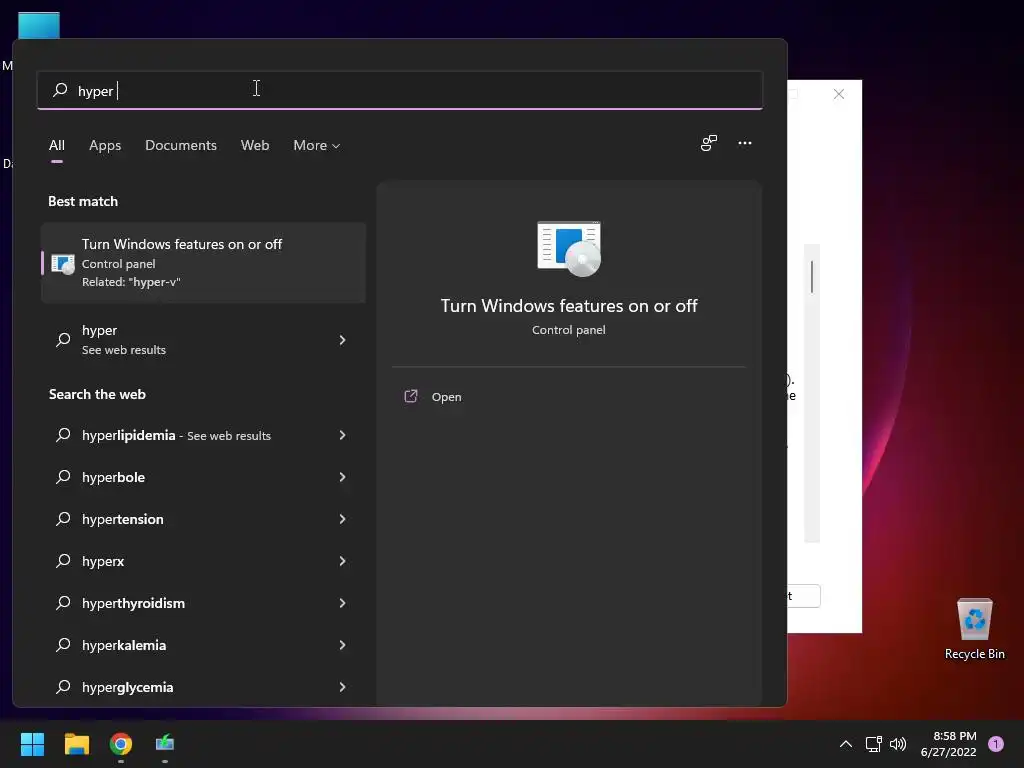Click the background window's vertical scrollbar
Image resolution: width=1024 pixels, height=768 pixels.
[812, 392]
